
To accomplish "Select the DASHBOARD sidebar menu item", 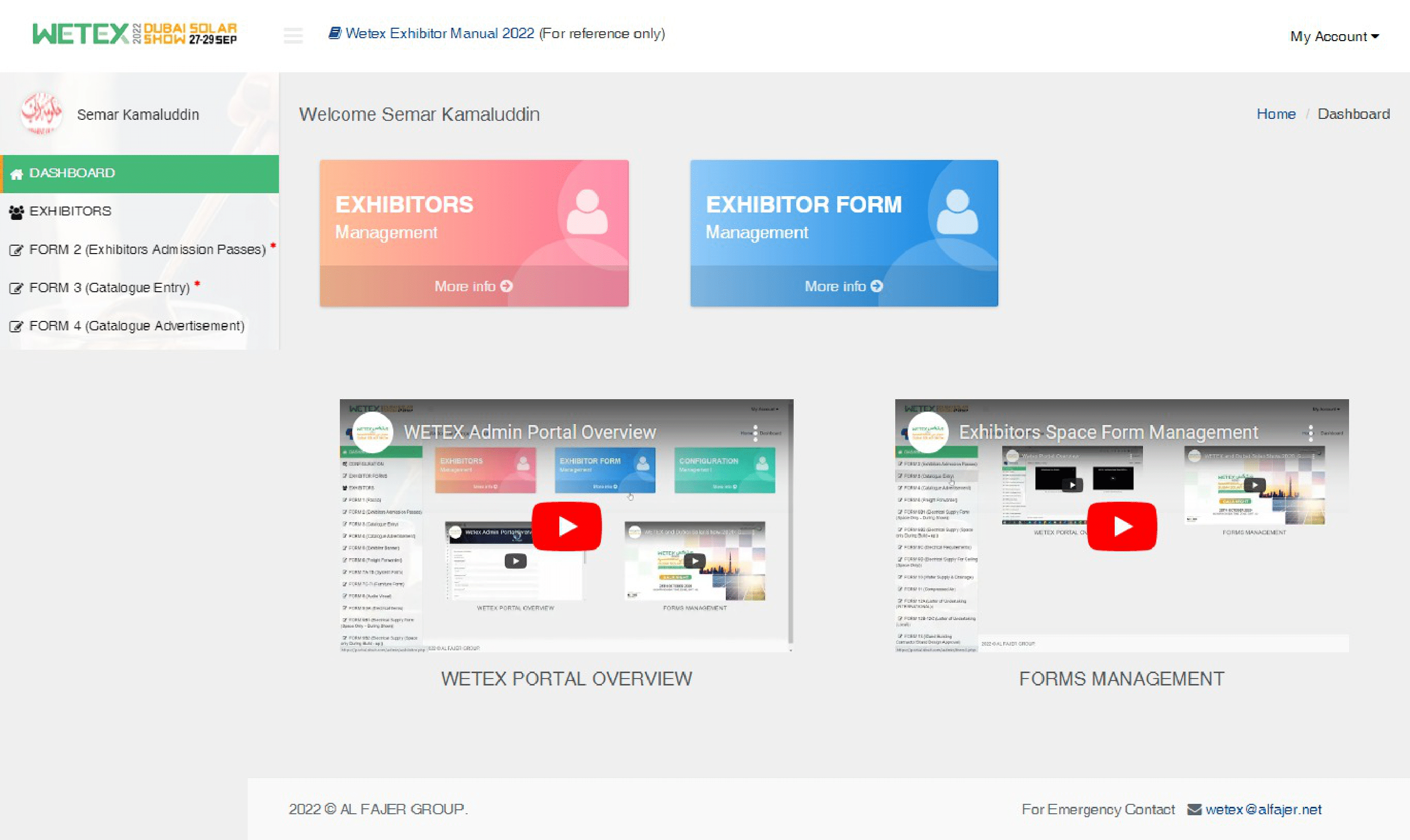I will [71, 173].
